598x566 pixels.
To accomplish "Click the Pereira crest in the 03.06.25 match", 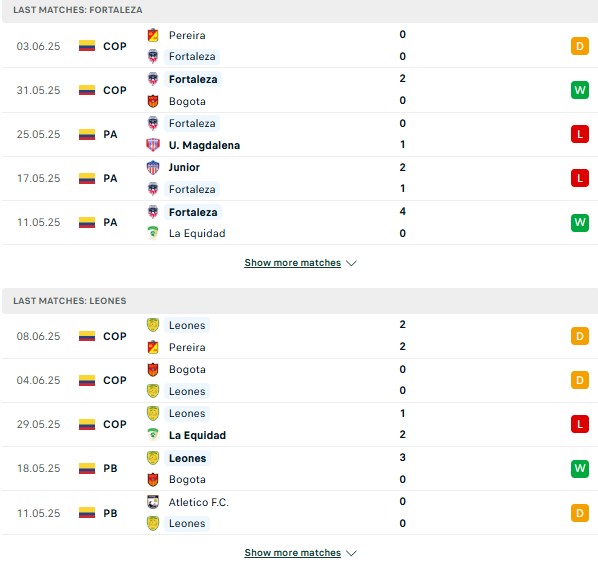I will tap(153, 35).
